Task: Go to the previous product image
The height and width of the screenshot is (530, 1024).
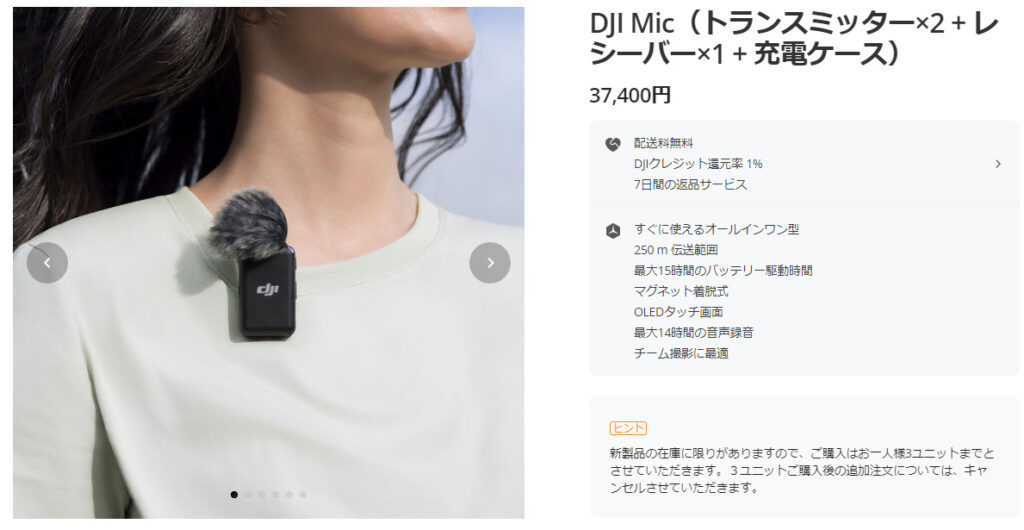Action: 47,263
